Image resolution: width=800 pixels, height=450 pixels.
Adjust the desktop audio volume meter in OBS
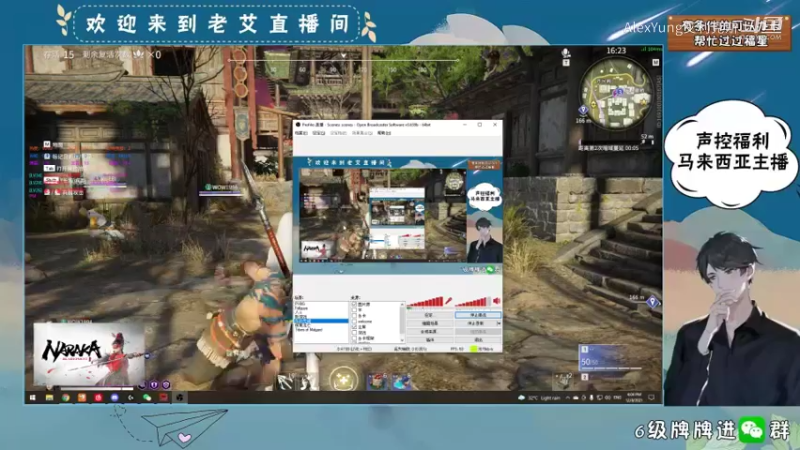point(472,302)
